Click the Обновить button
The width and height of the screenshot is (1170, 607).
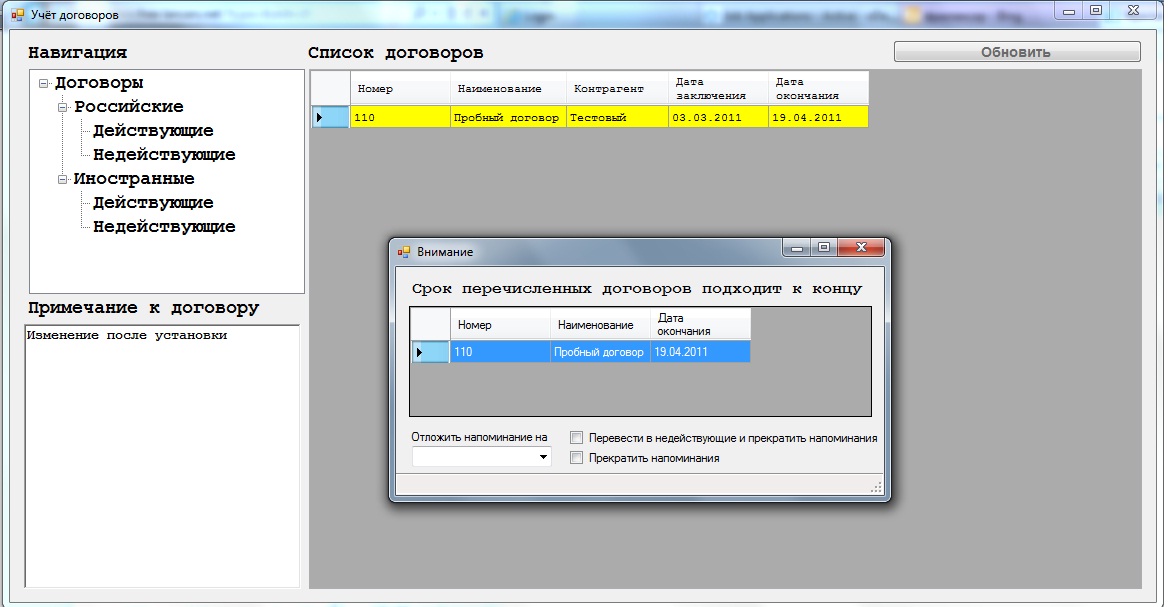tap(1015, 50)
